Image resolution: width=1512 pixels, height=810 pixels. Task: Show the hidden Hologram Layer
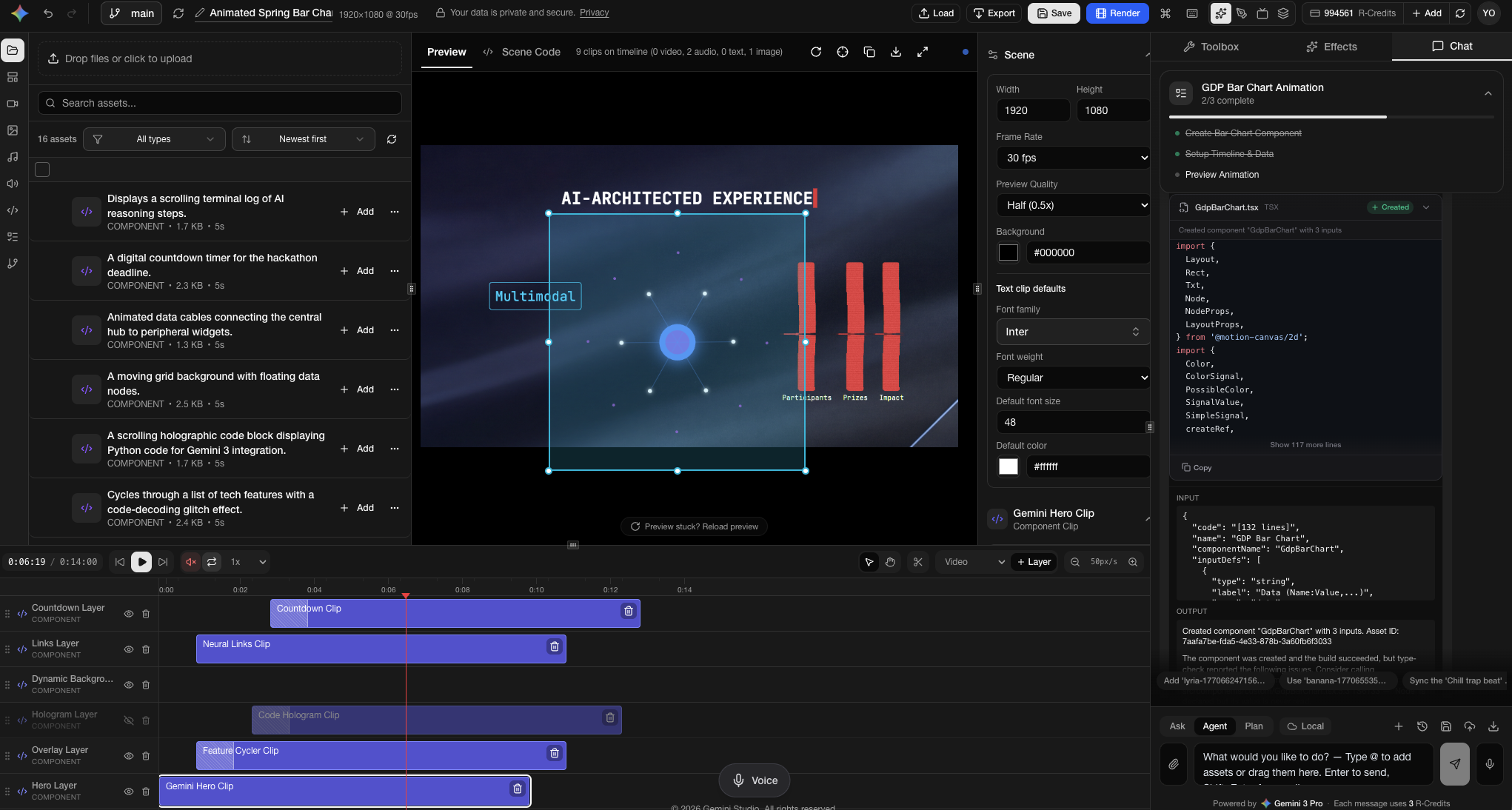pyautogui.click(x=129, y=720)
